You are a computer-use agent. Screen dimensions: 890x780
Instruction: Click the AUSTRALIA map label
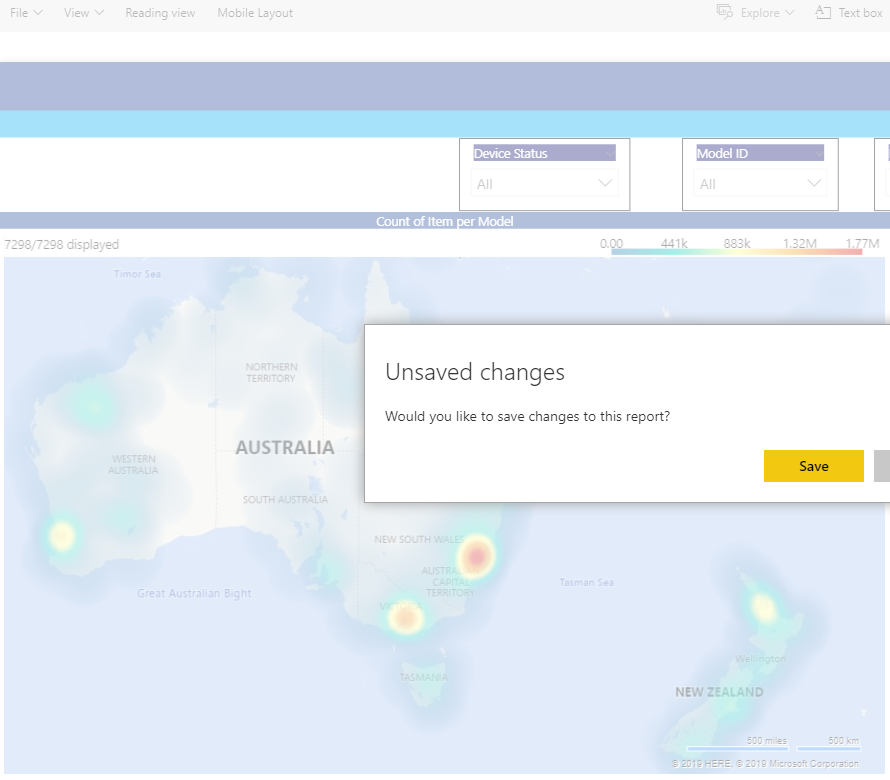285,448
